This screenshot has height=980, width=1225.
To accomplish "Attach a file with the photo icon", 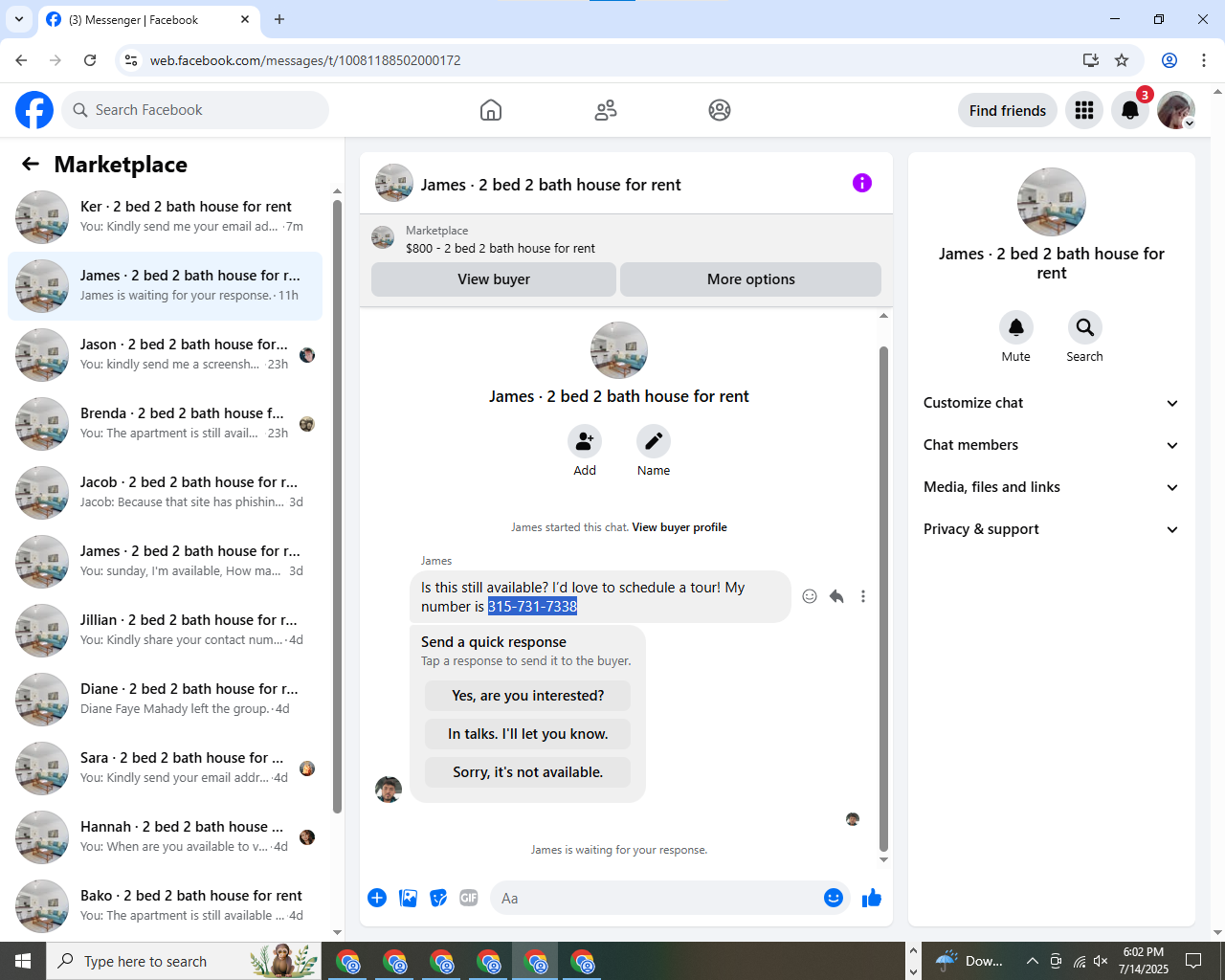I will pos(408,898).
